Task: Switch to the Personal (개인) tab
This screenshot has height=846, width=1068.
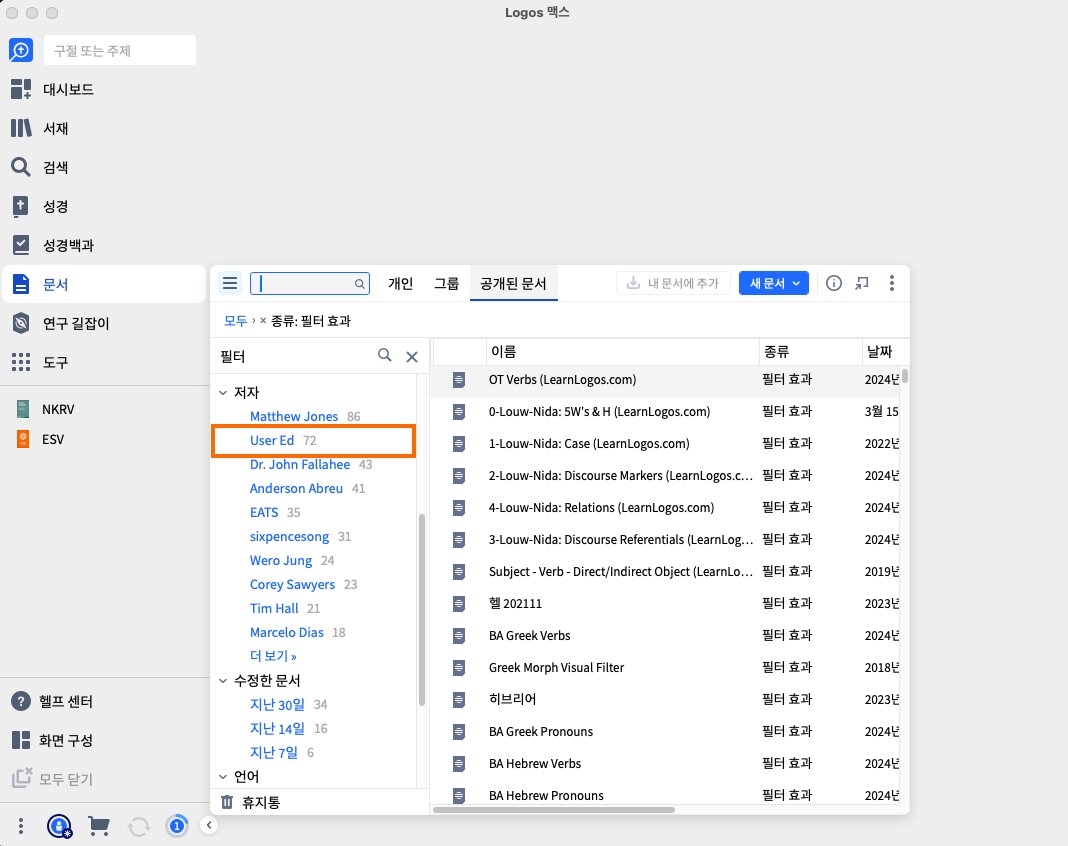Action: [x=400, y=283]
